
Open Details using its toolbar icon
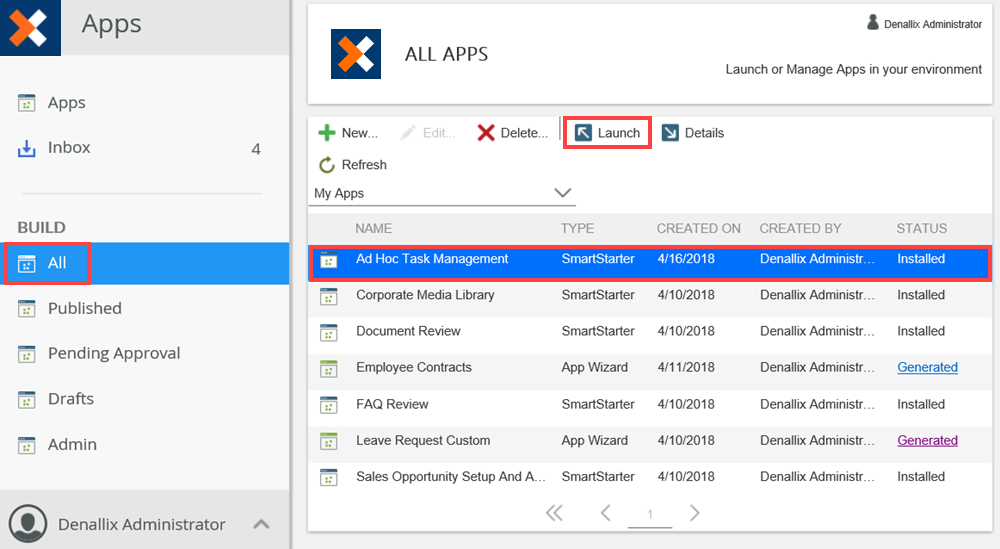tap(670, 133)
